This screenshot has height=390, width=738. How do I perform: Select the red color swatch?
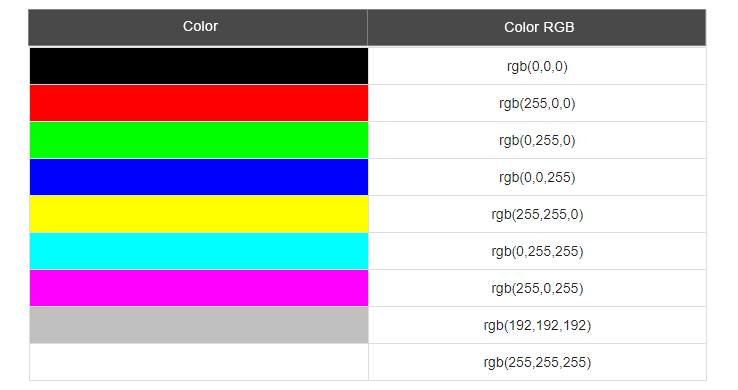[199, 103]
